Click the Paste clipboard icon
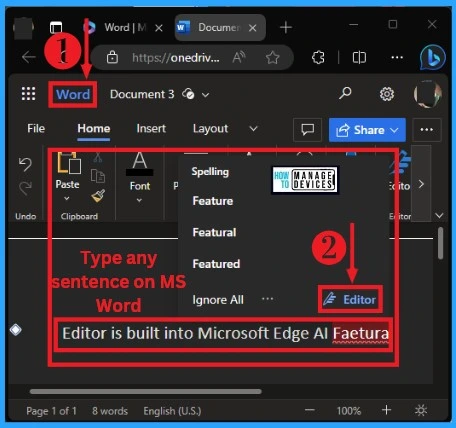The image size is (456, 428). (69, 163)
